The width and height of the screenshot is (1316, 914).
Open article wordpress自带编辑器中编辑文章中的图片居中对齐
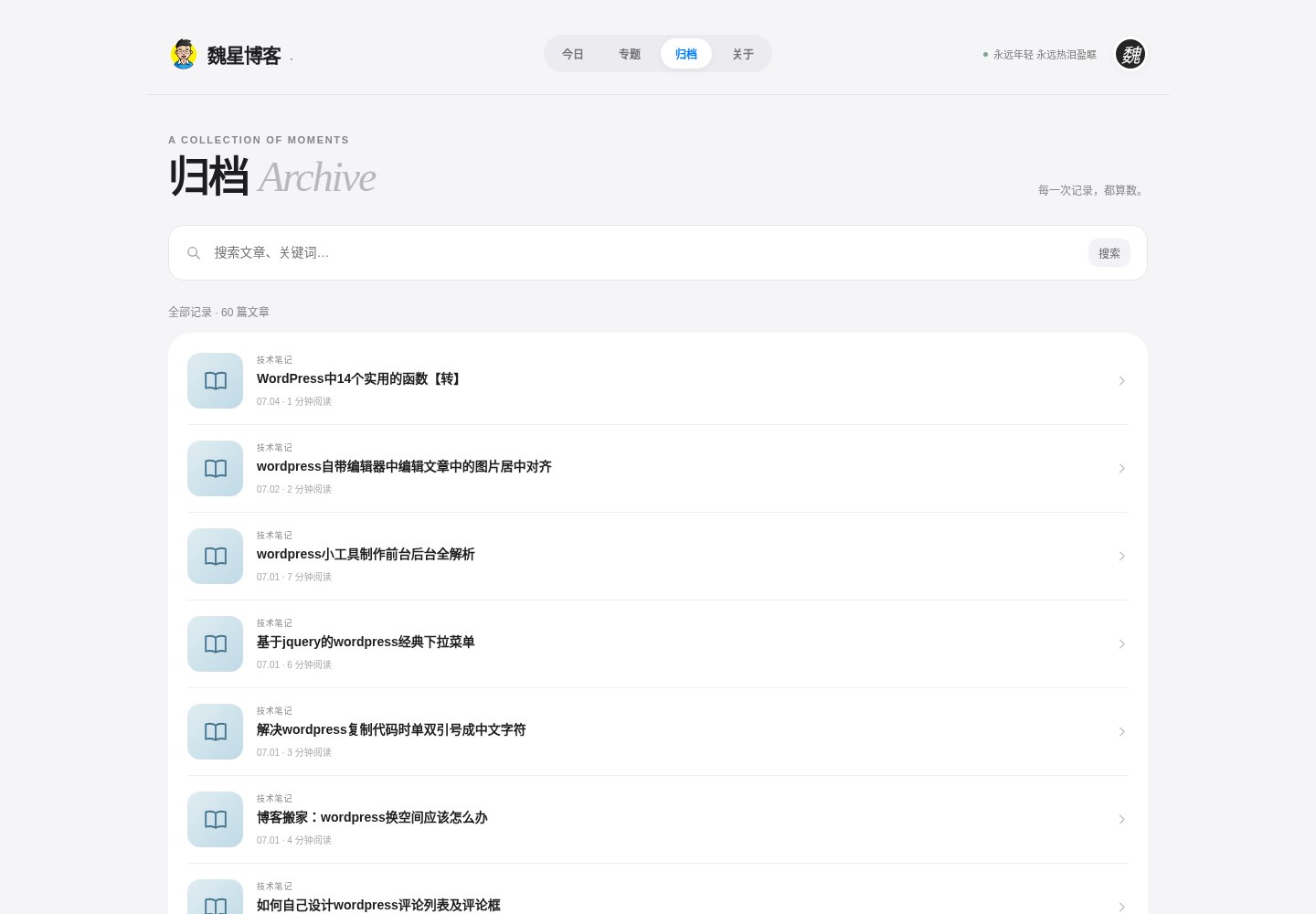[x=404, y=466]
